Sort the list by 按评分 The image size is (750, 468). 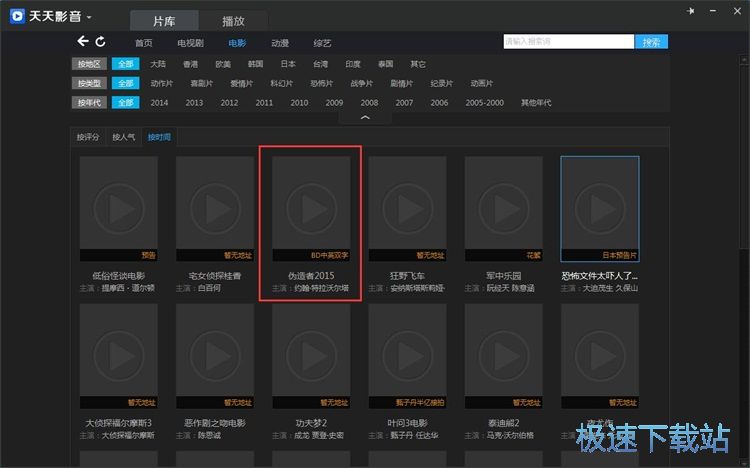[88, 137]
